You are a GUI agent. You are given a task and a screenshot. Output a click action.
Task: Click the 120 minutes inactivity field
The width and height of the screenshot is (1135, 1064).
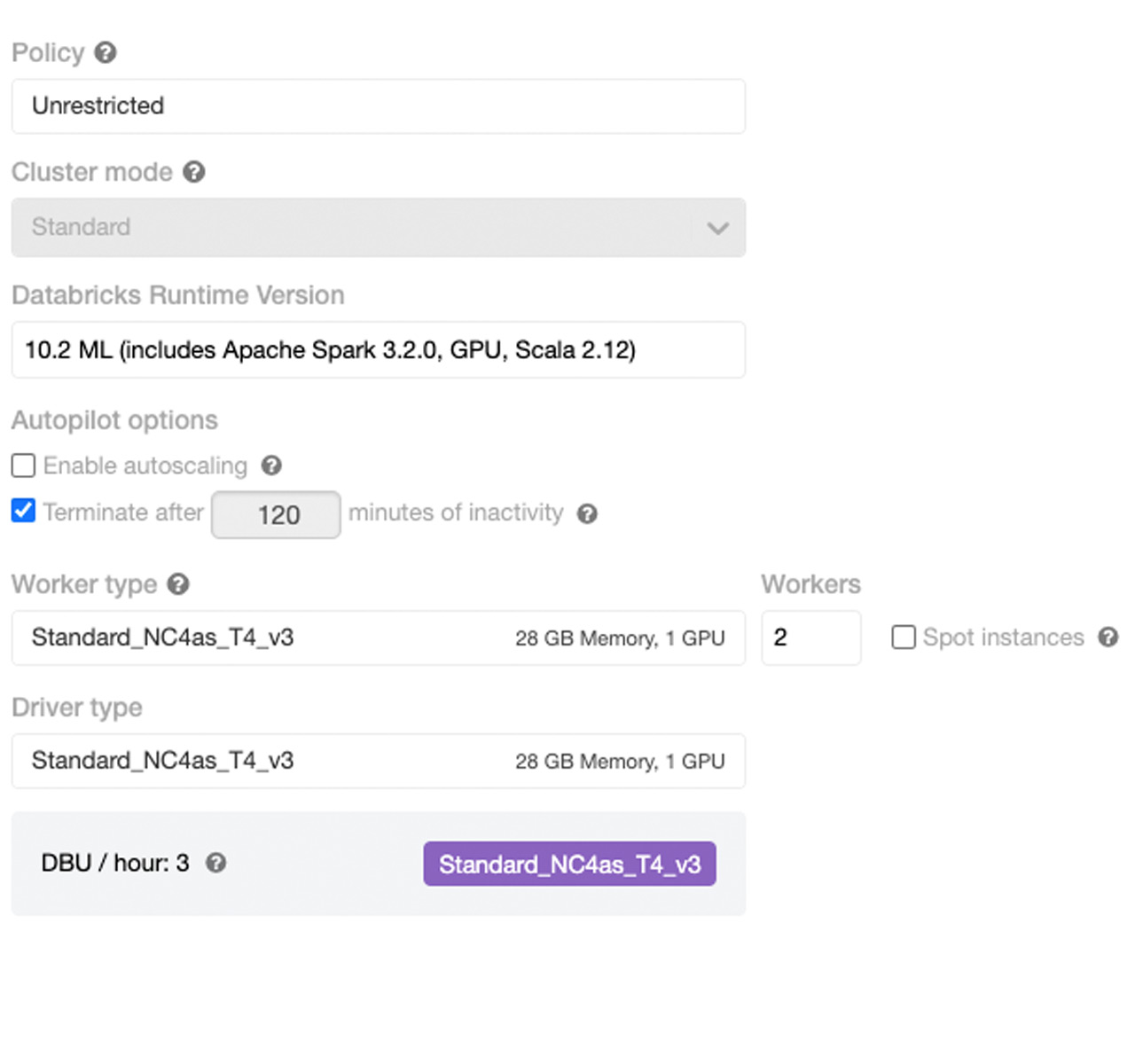276,515
